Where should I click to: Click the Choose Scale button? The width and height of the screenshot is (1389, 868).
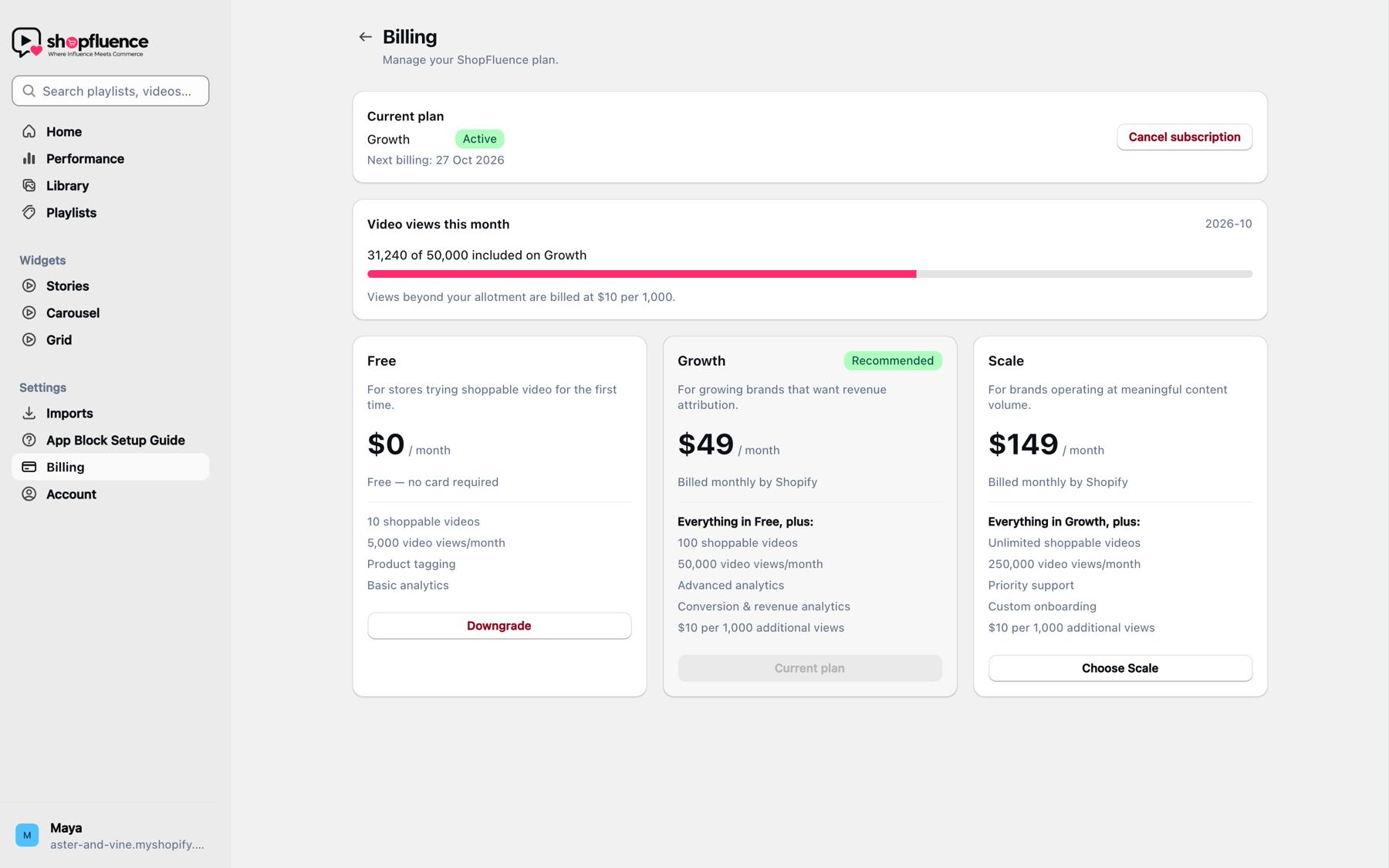tap(1120, 668)
